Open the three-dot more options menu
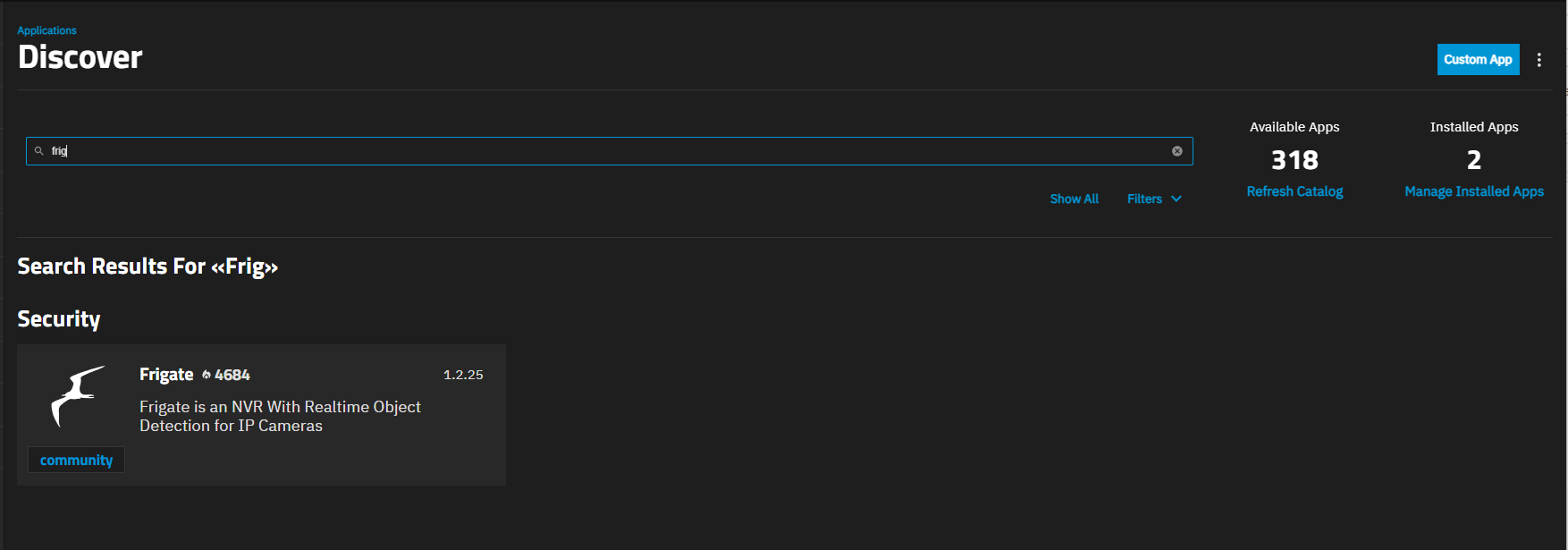1568x550 pixels. pyautogui.click(x=1538, y=60)
